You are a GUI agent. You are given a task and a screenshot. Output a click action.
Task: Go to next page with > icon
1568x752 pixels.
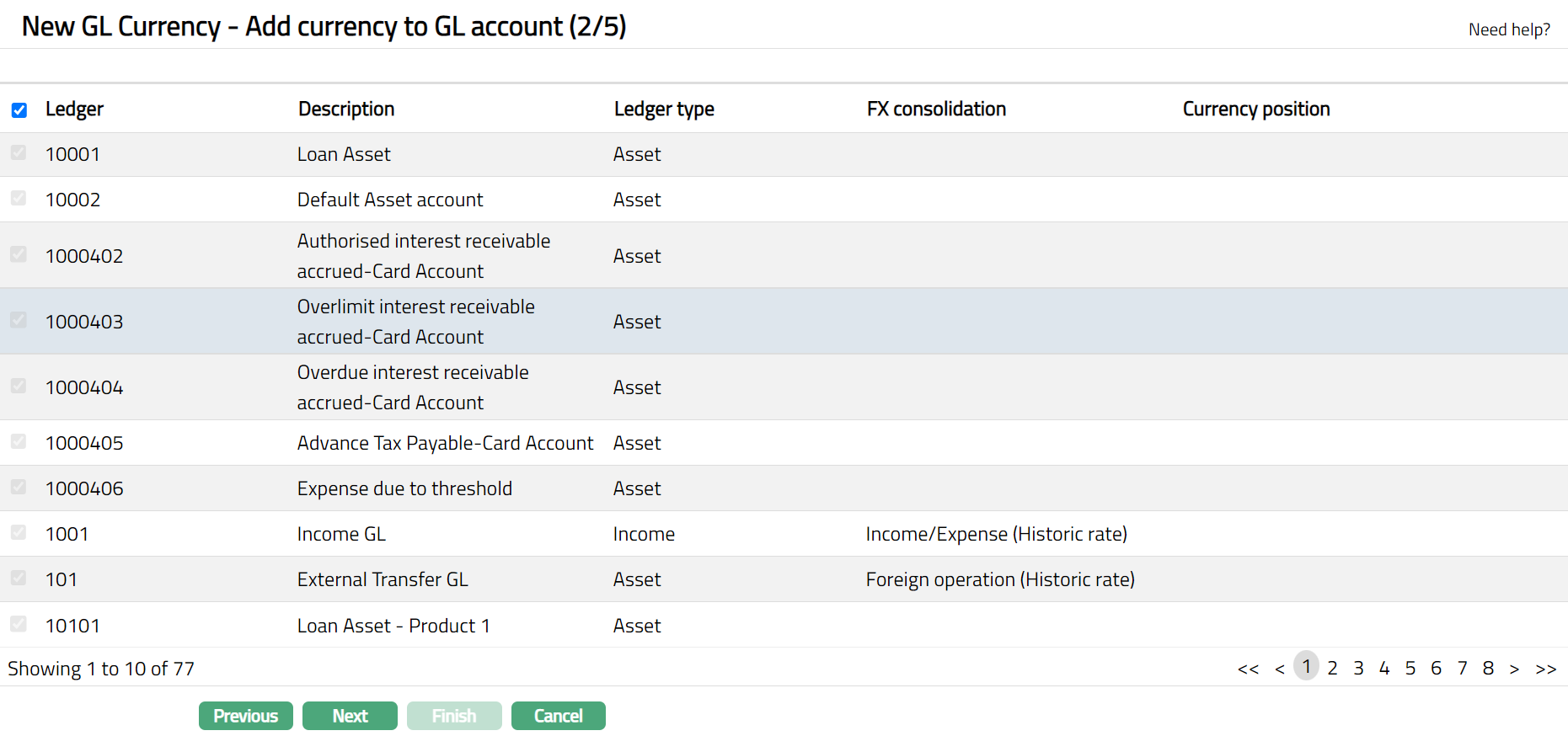pyautogui.click(x=1514, y=669)
